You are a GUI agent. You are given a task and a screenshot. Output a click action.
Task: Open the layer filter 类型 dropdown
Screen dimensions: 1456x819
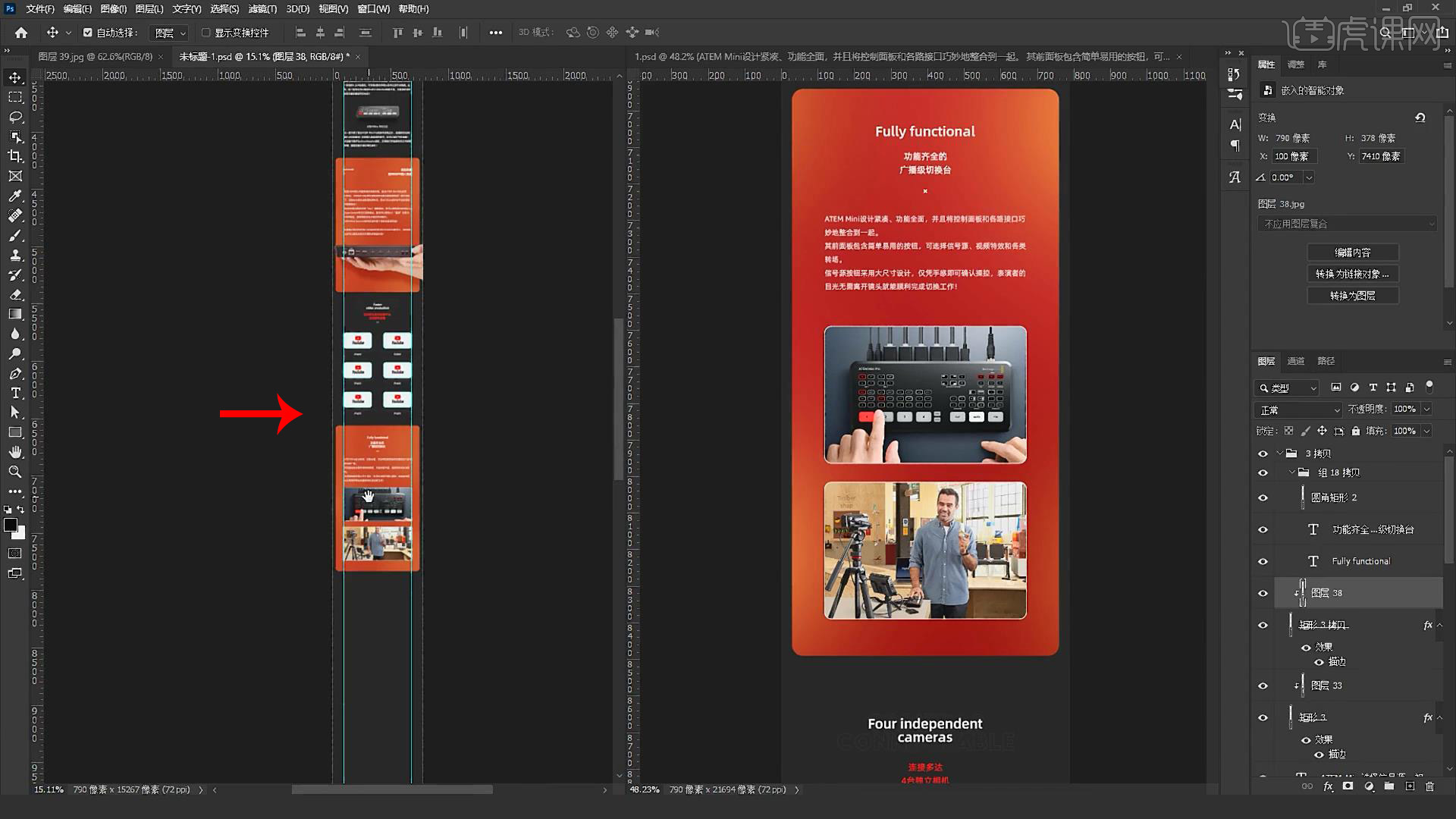point(1287,388)
